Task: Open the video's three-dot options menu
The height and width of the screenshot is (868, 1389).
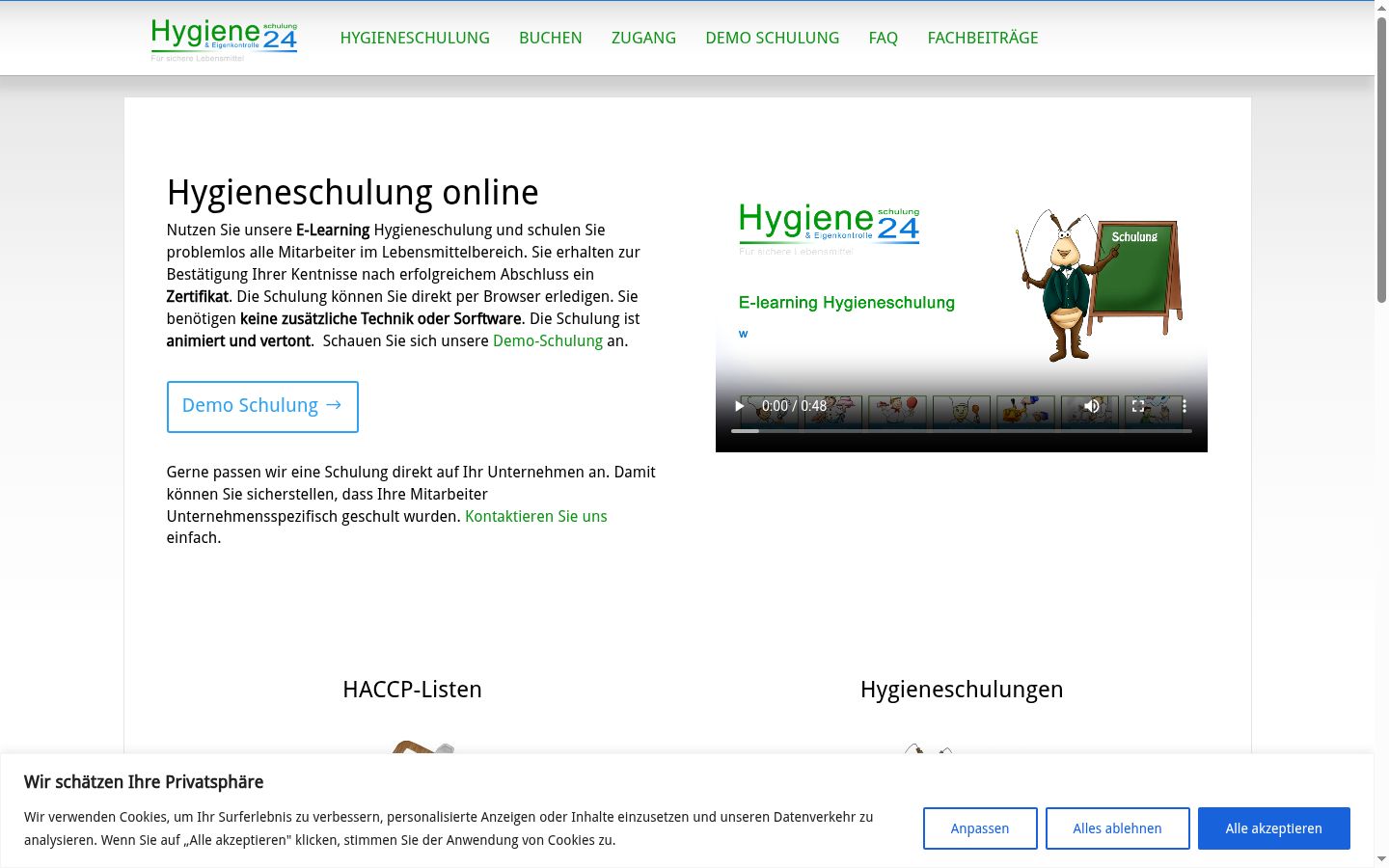Action: pyautogui.click(x=1185, y=406)
